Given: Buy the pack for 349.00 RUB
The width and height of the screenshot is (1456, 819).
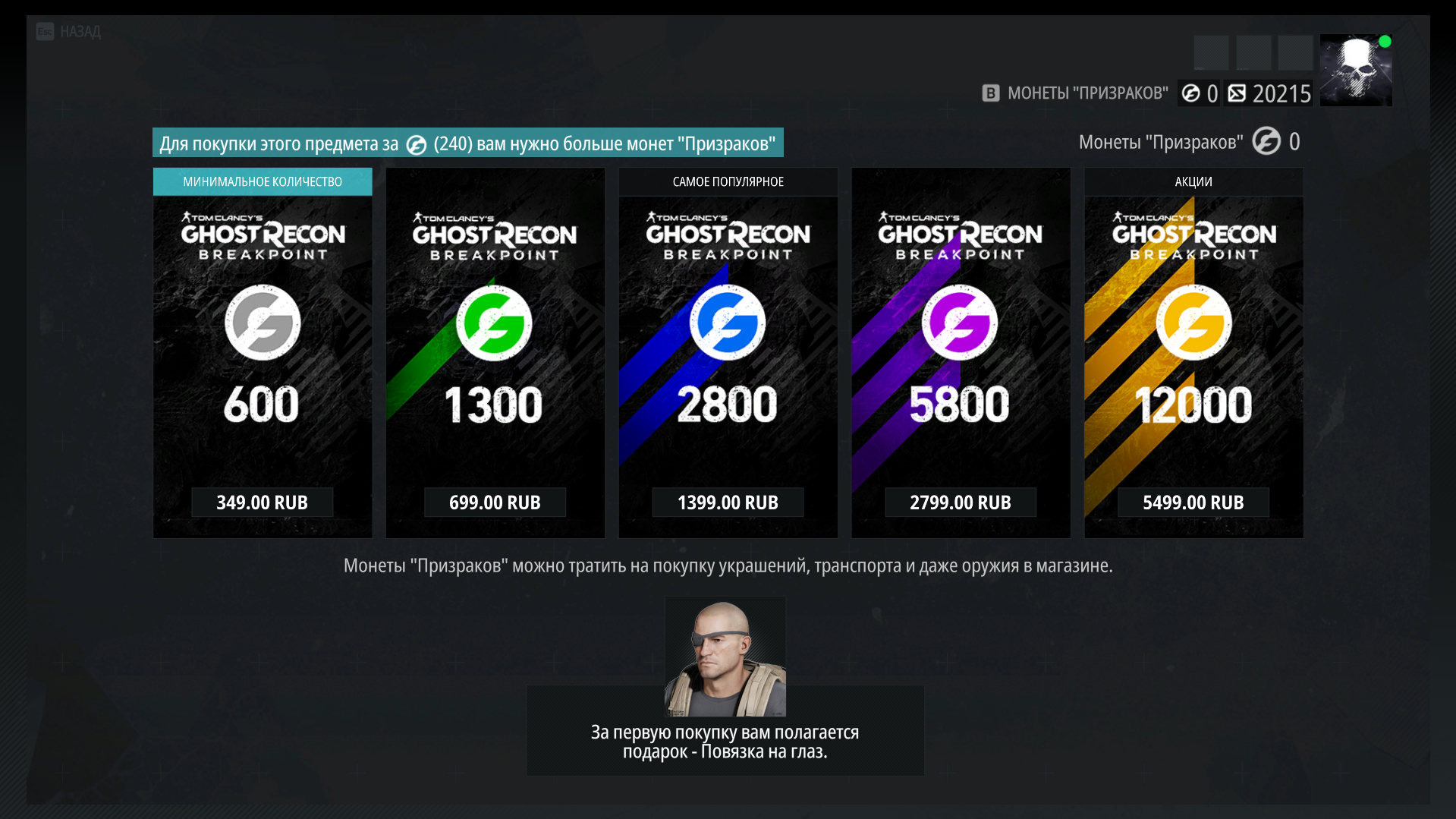Looking at the screenshot, I should [x=263, y=502].
